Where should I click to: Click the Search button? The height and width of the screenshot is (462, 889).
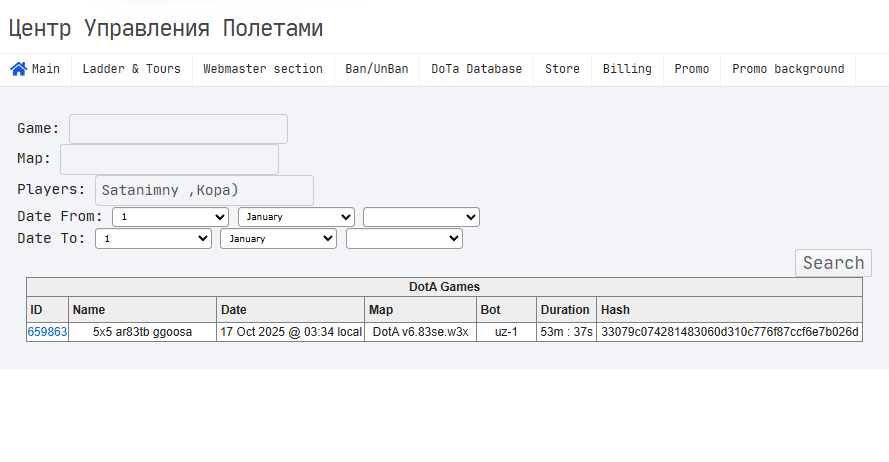[x=833, y=263]
